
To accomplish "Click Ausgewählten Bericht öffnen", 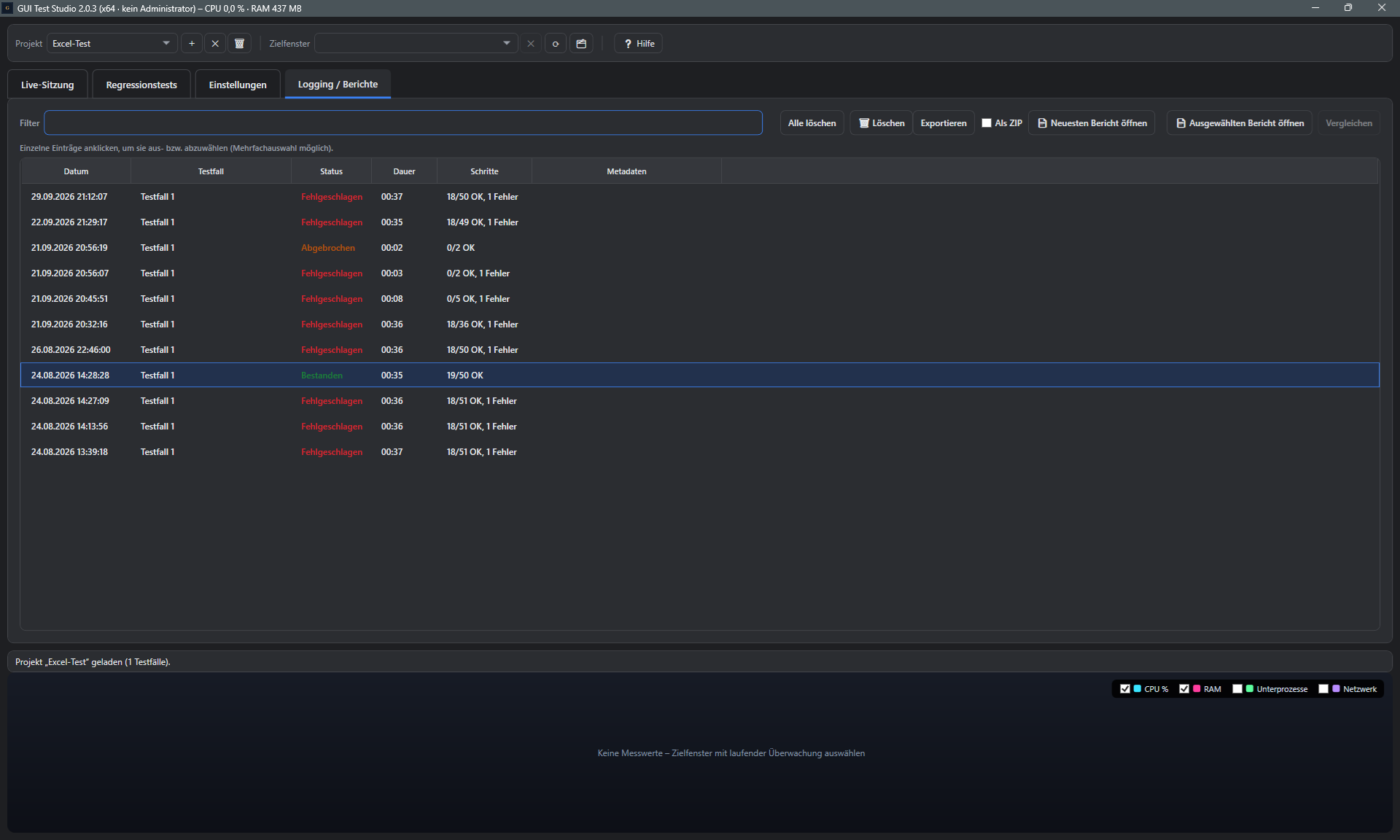I will (x=1240, y=123).
